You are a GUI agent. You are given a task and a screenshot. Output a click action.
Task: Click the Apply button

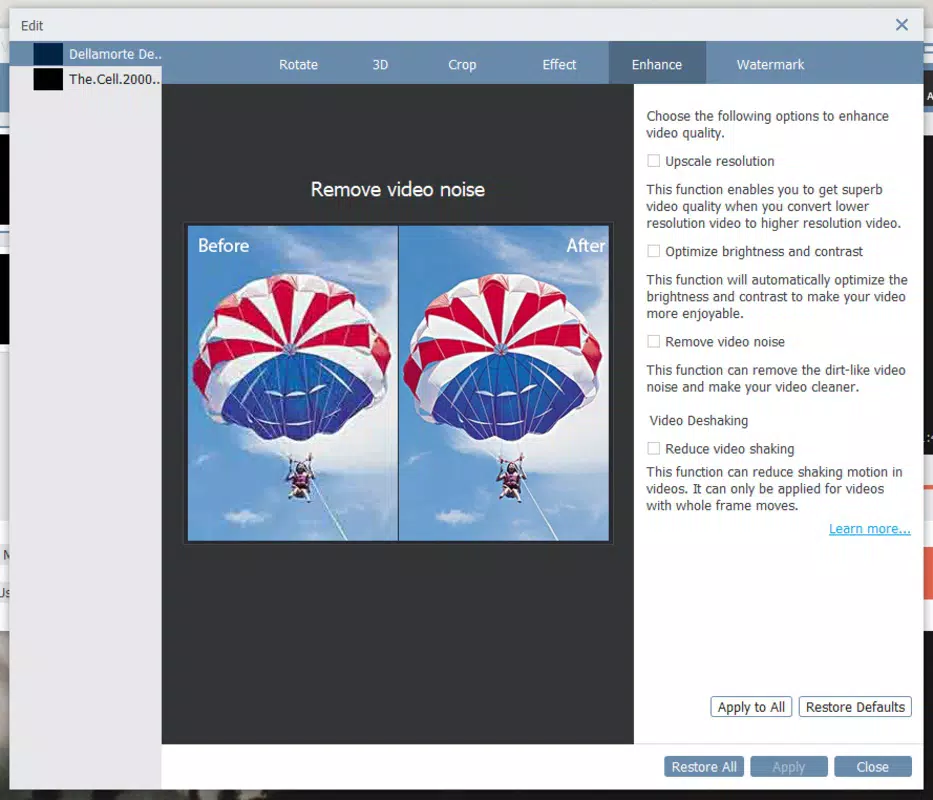coord(788,767)
